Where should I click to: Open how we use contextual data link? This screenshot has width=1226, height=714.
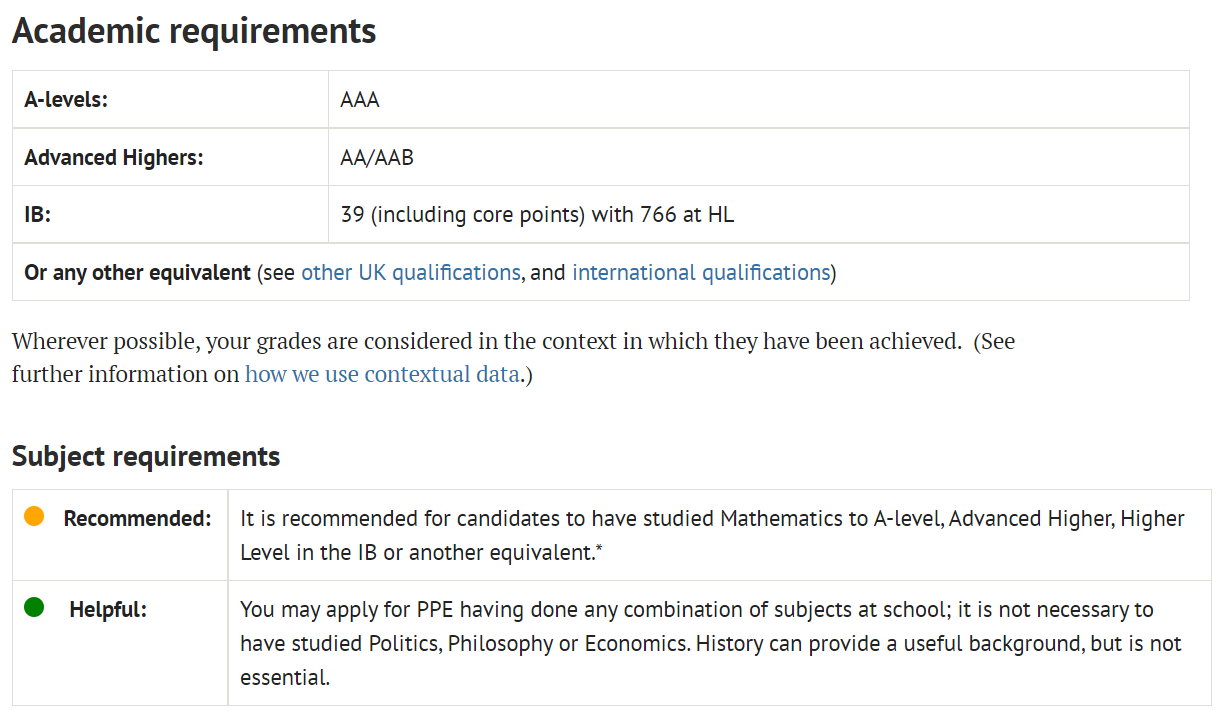(x=383, y=375)
